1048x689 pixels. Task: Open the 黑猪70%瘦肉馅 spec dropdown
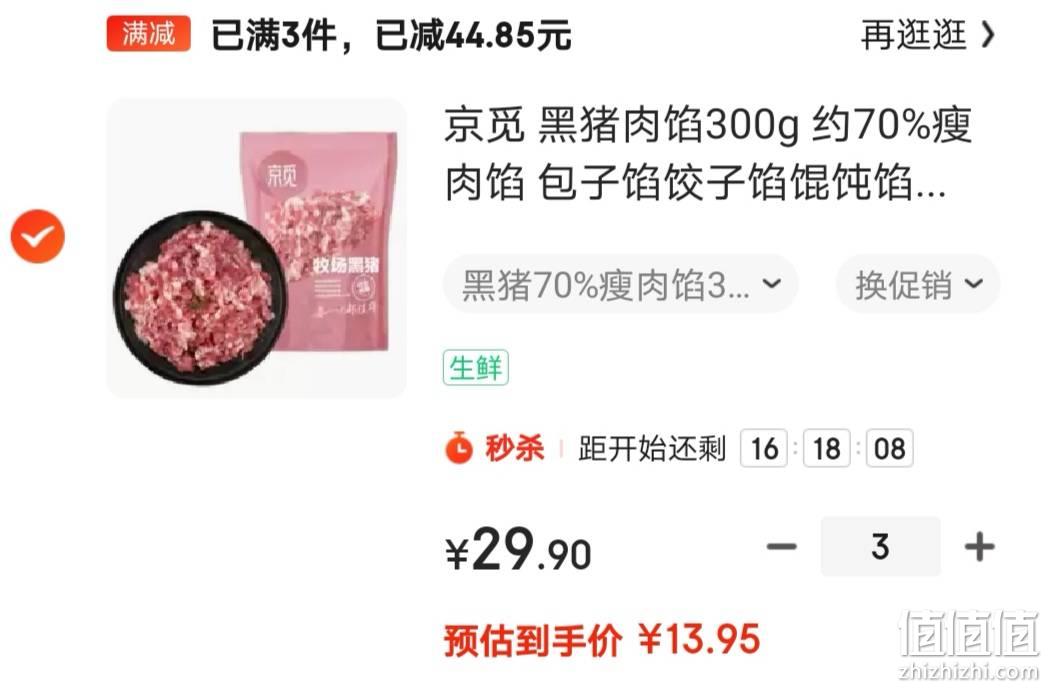click(620, 284)
